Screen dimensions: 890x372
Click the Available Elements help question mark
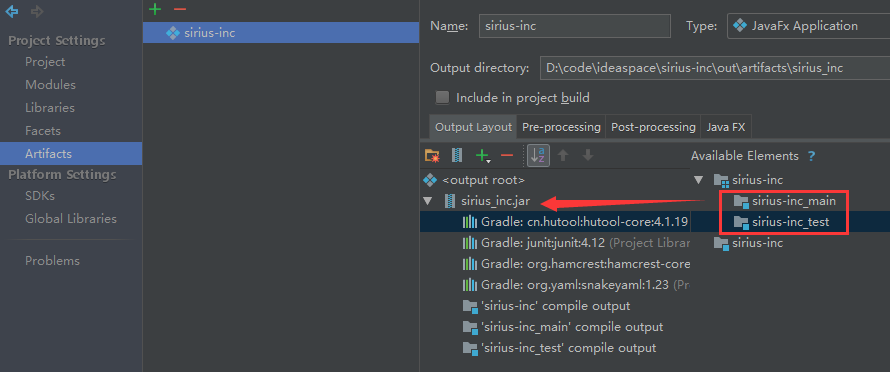[x=812, y=156]
